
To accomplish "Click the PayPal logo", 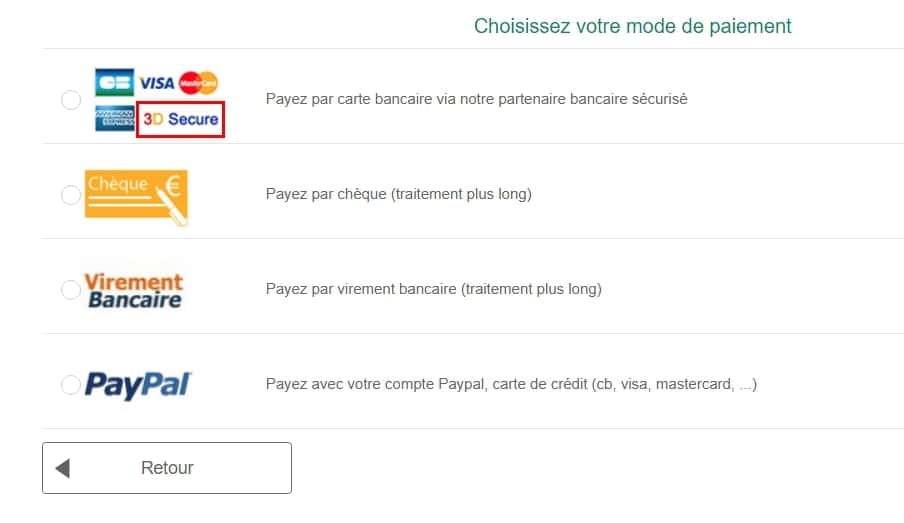I will 138,385.
